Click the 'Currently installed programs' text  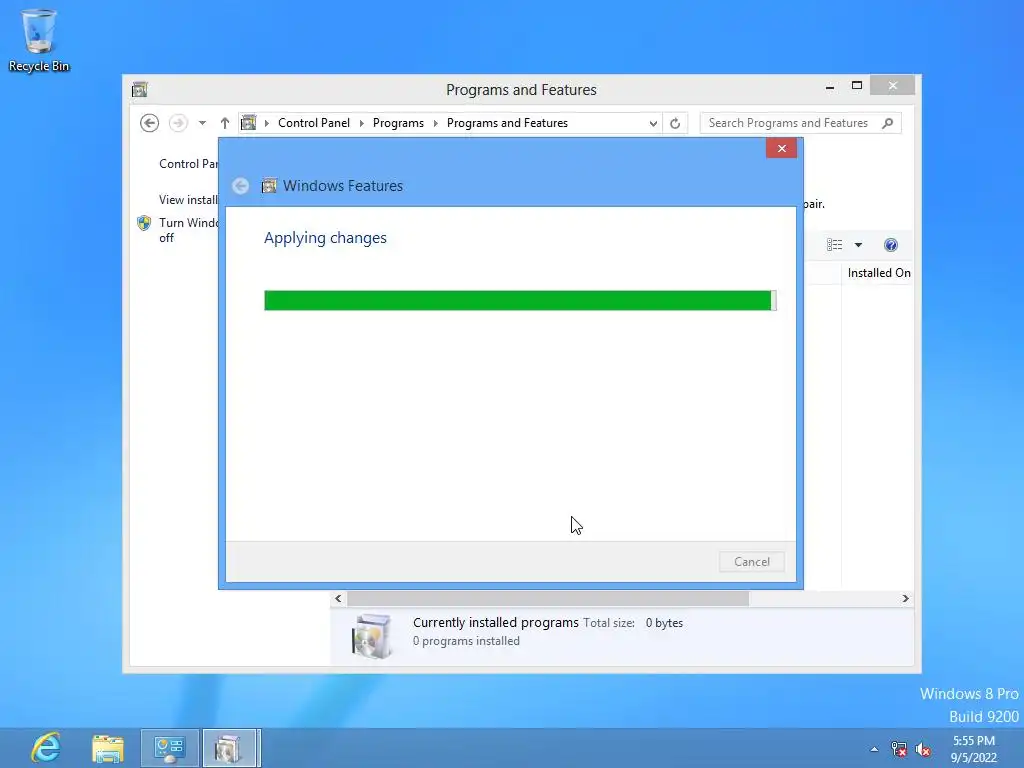[x=496, y=622]
